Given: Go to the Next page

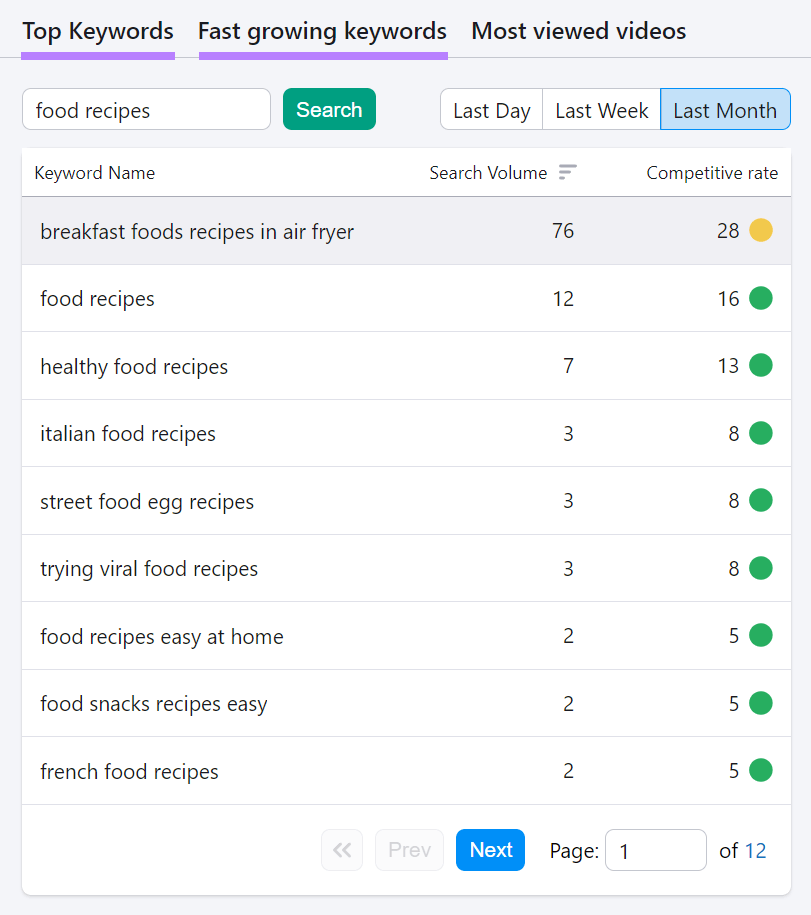Looking at the screenshot, I should click(490, 850).
